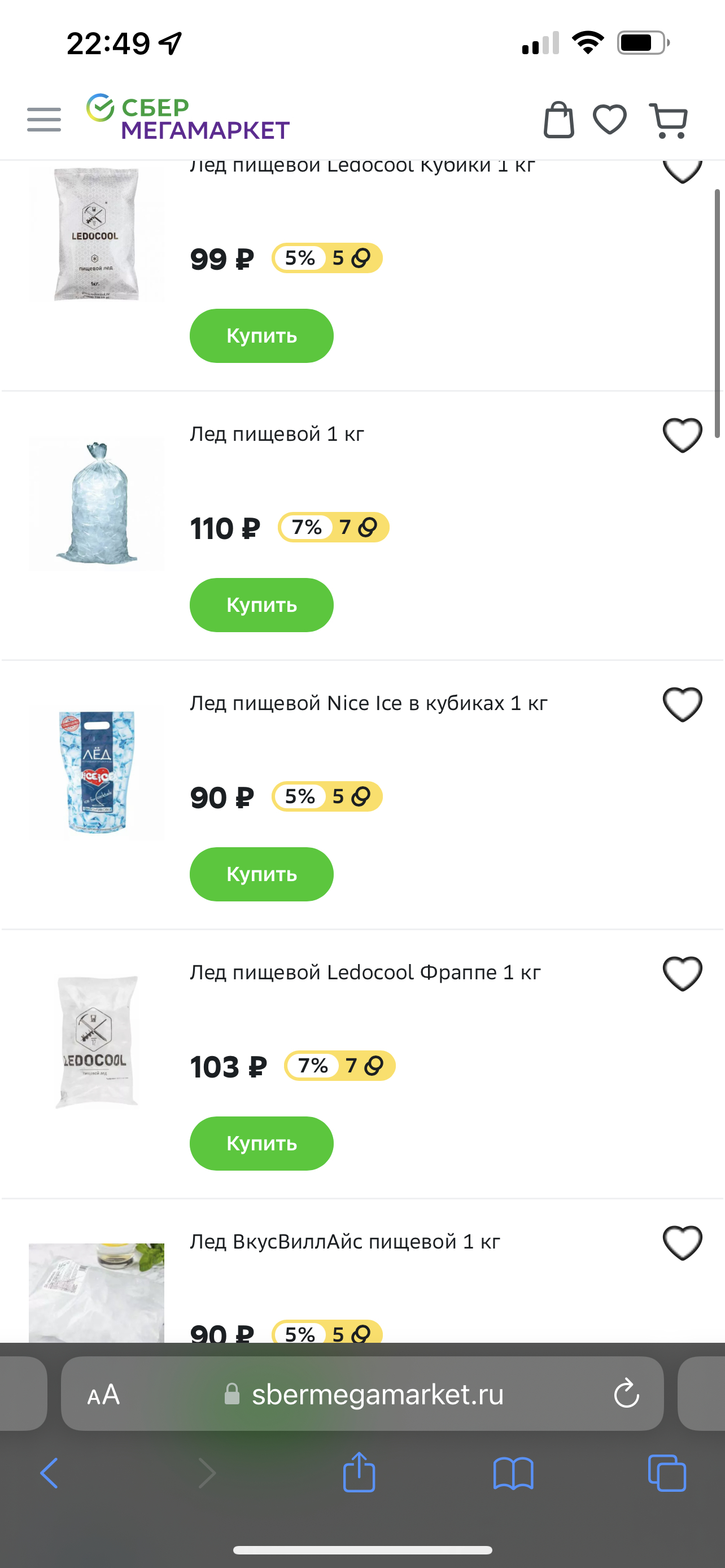Favorite Лед пищевой 1 кг item
The width and height of the screenshot is (725, 1568).
point(682,435)
